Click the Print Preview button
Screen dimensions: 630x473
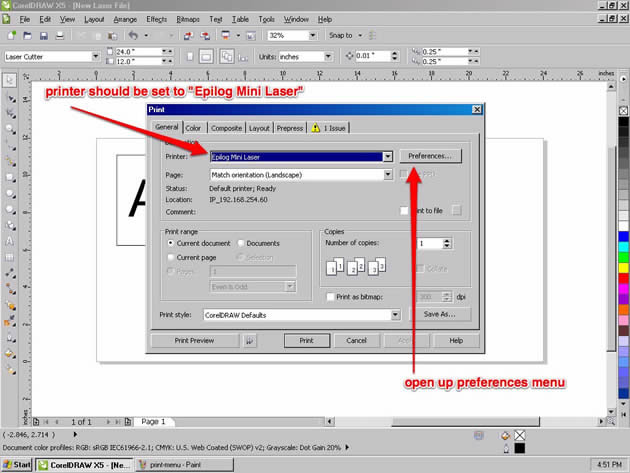pyautogui.click(x=194, y=341)
